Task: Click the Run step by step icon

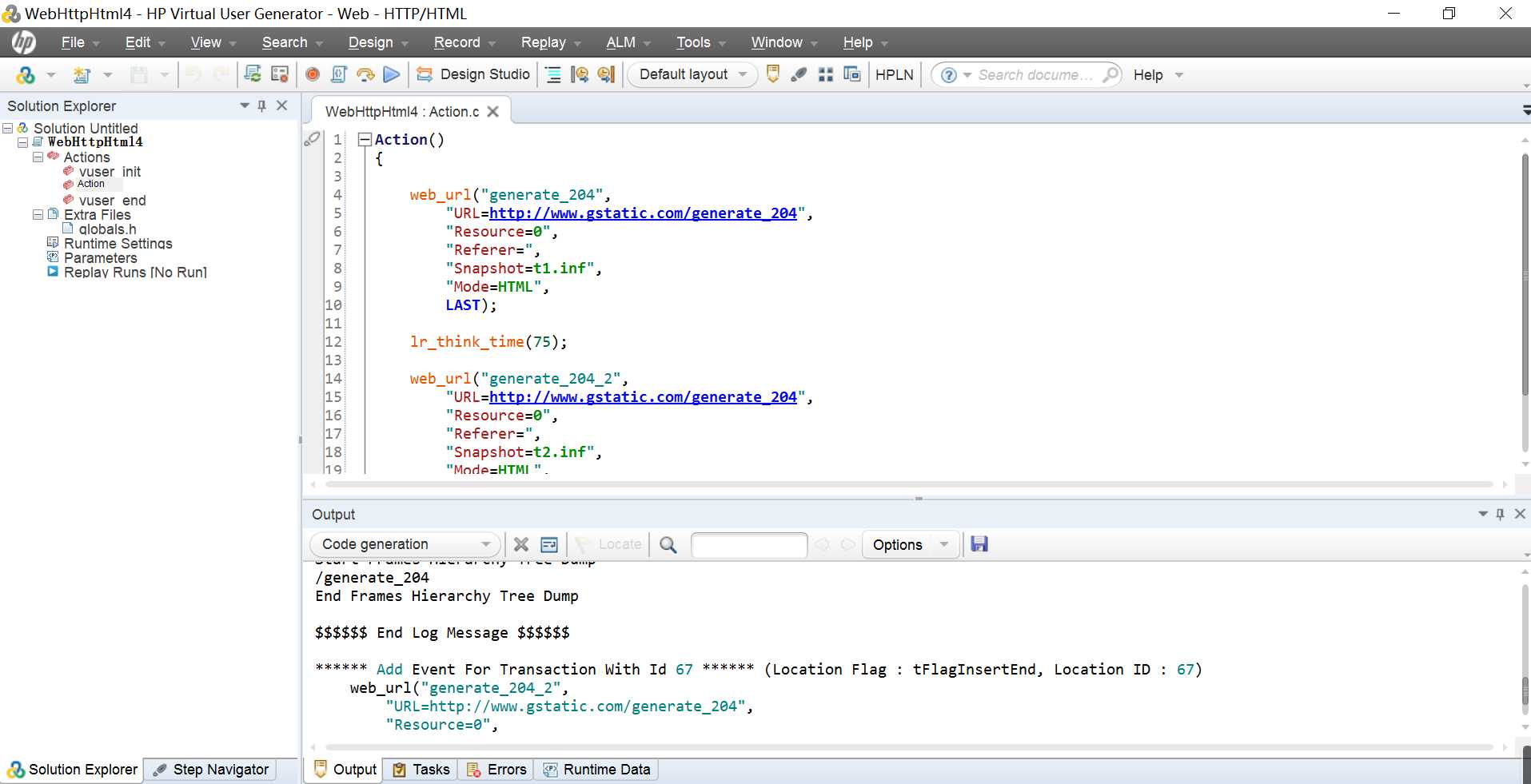Action: tap(365, 74)
